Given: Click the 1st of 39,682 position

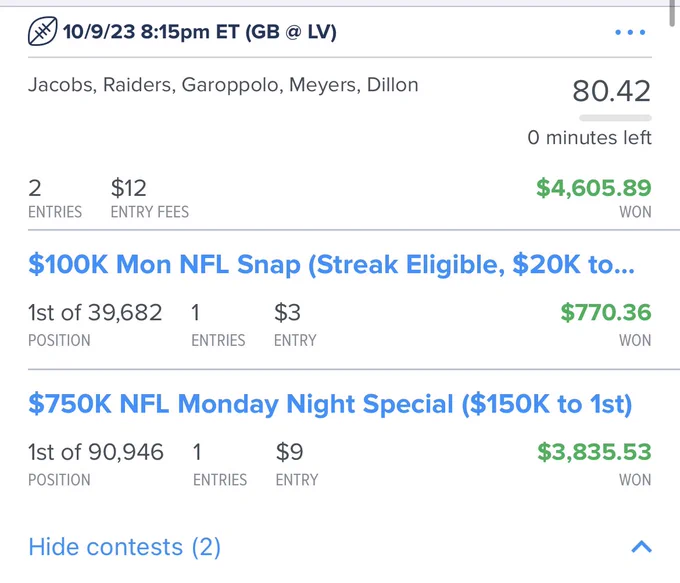Looking at the screenshot, I should click(95, 312).
